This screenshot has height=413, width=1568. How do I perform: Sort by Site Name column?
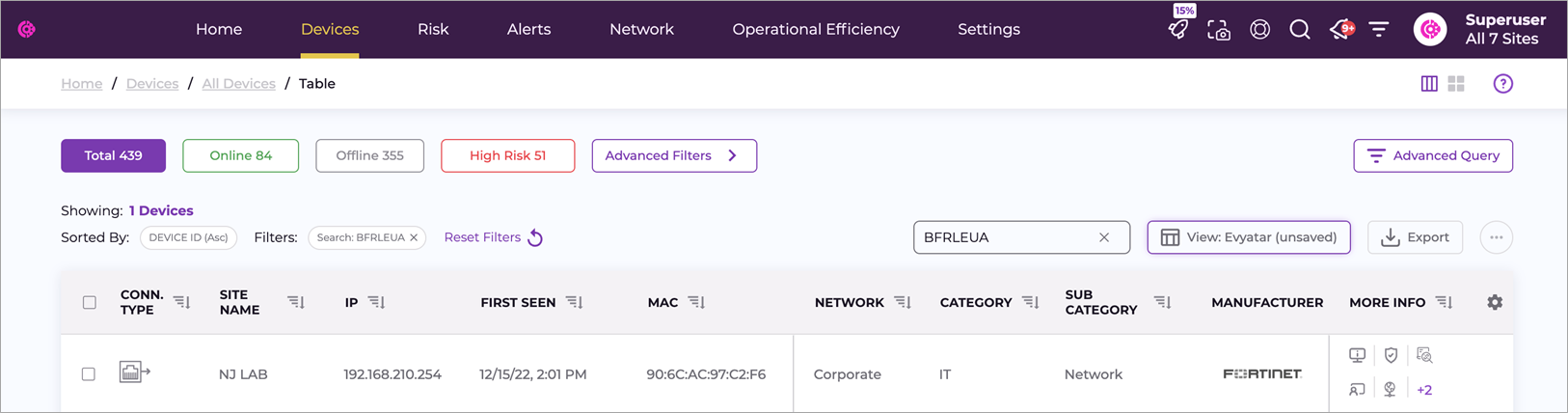click(296, 302)
